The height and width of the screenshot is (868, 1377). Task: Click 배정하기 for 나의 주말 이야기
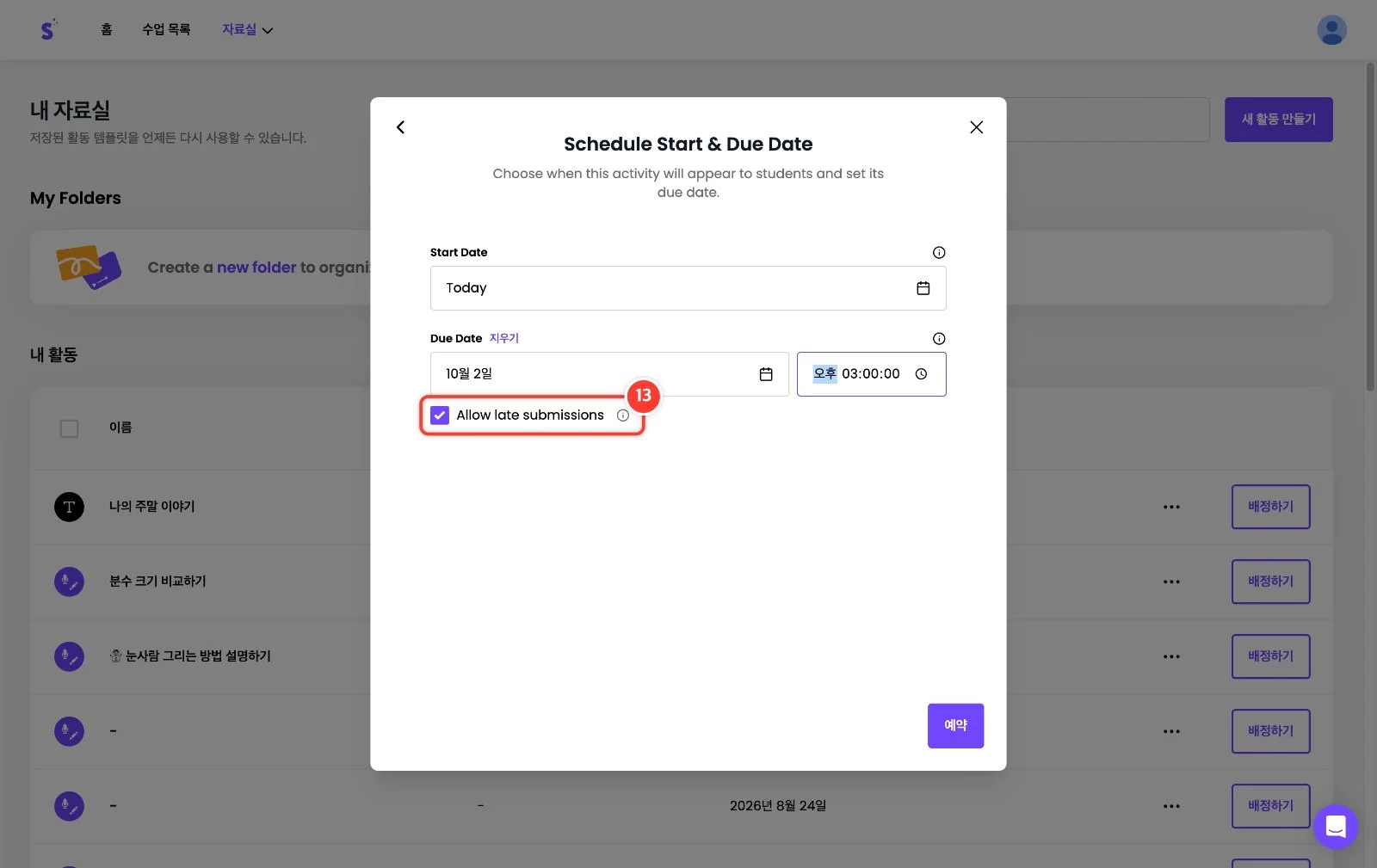pyautogui.click(x=1270, y=507)
